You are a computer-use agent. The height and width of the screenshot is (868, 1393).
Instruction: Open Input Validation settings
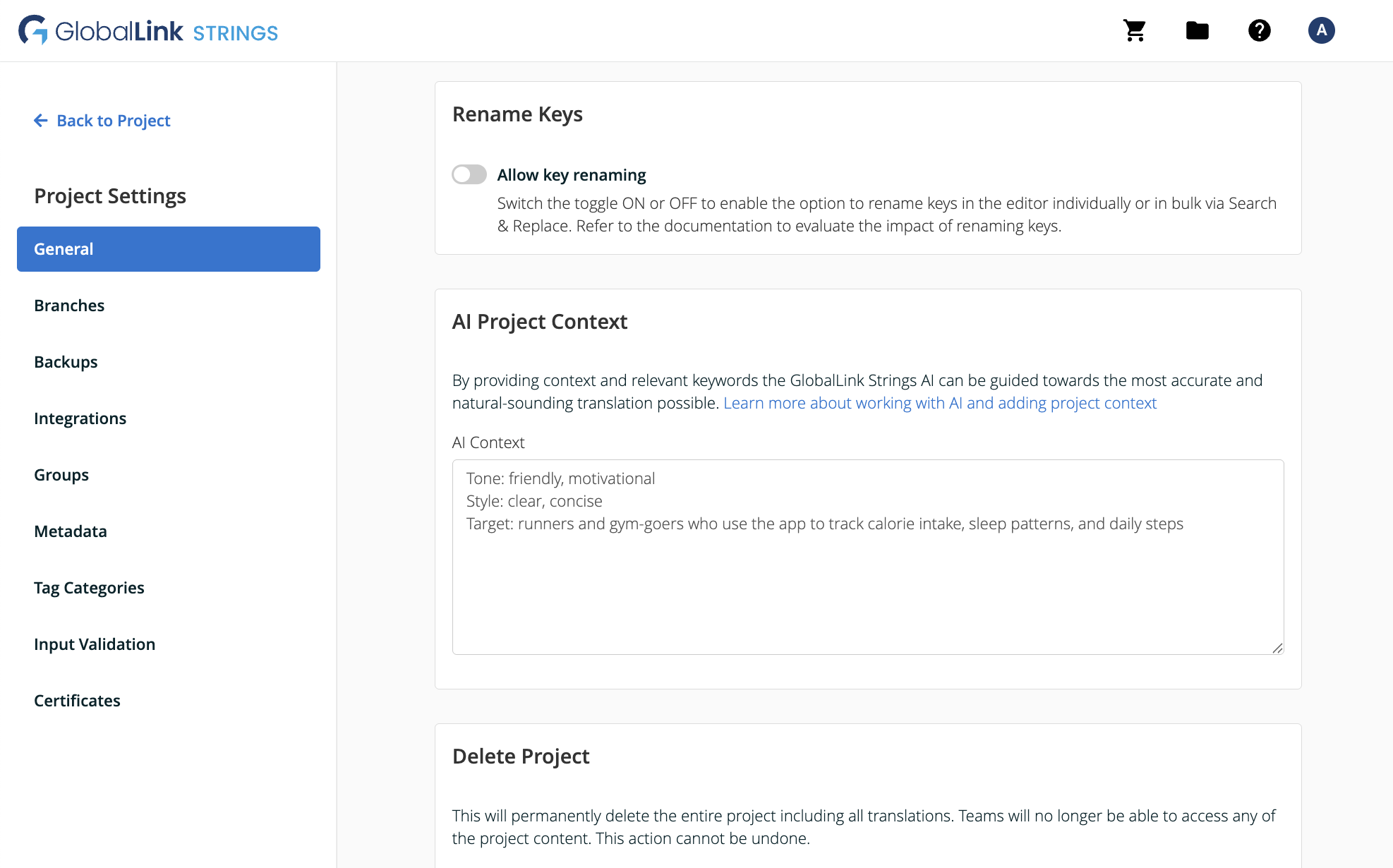pos(95,644)
